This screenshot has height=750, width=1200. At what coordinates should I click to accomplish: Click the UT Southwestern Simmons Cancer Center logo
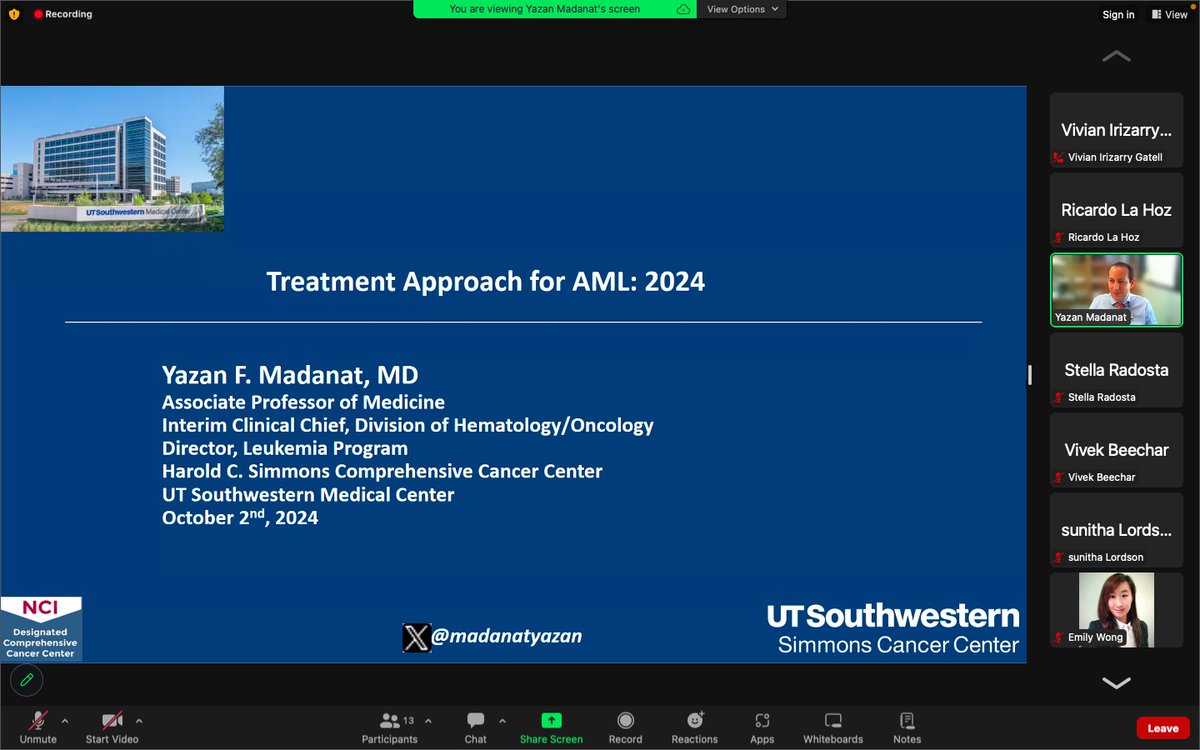(893, 629)
